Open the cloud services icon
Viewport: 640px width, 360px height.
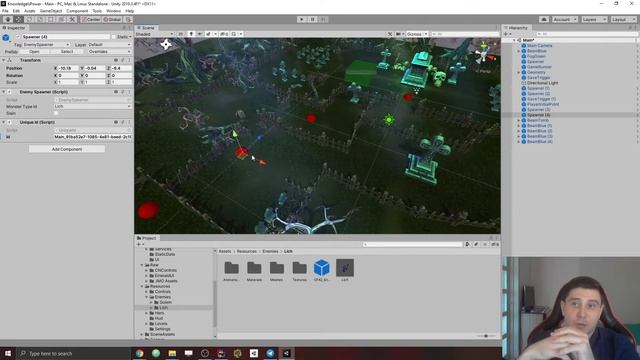(544, 19)
